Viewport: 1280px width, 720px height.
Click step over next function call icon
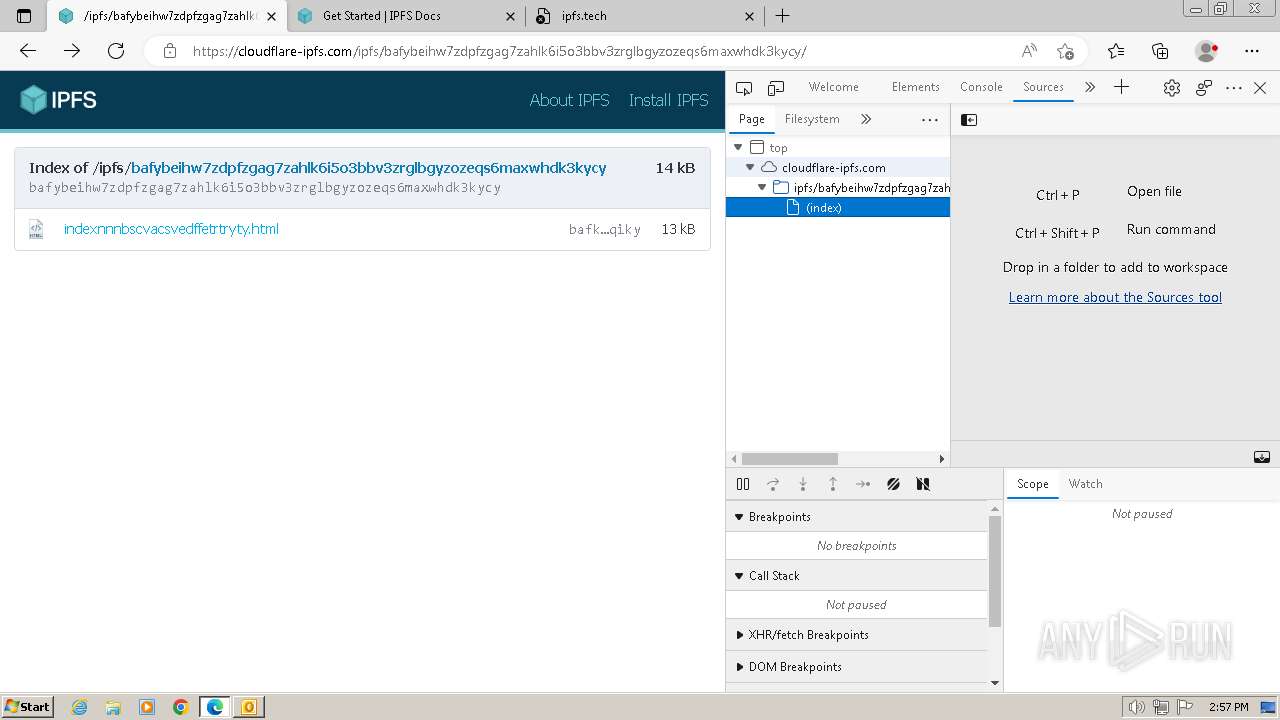tap(773, 484)
